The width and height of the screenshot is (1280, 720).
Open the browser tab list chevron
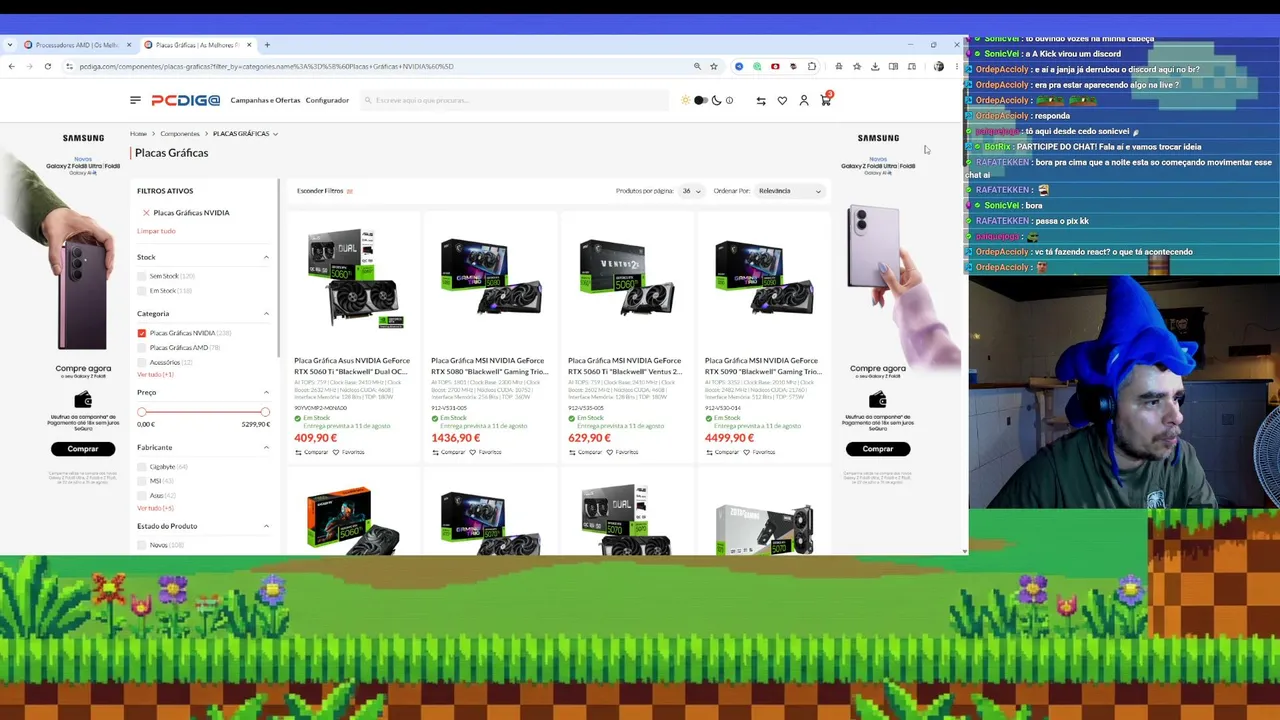pos(10,45)
